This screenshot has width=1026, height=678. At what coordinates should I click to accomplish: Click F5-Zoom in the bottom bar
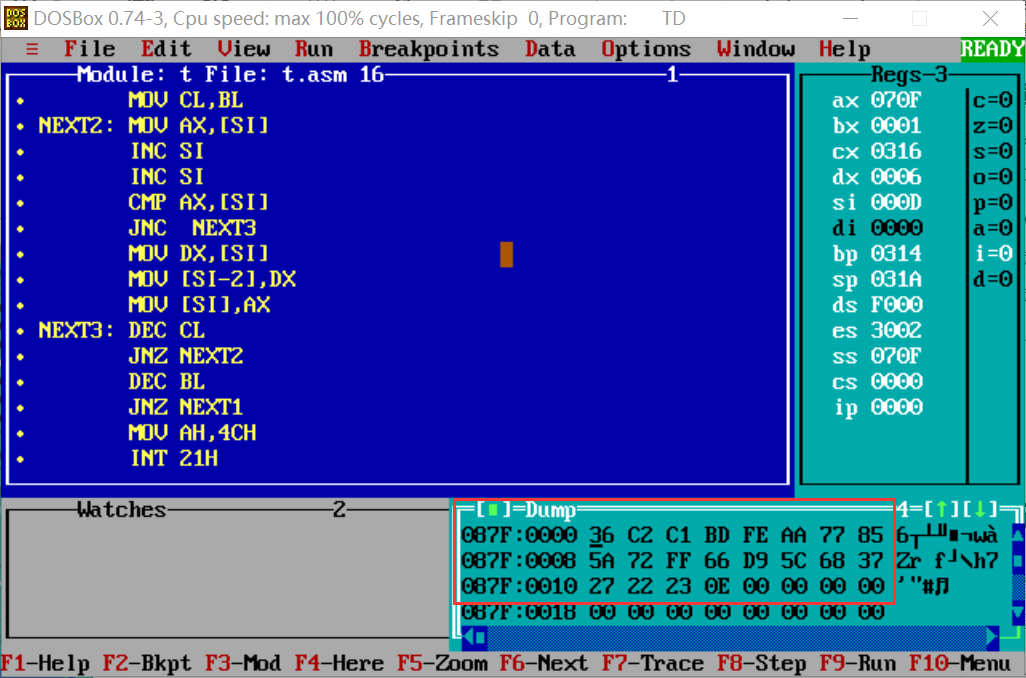(442, 664)
